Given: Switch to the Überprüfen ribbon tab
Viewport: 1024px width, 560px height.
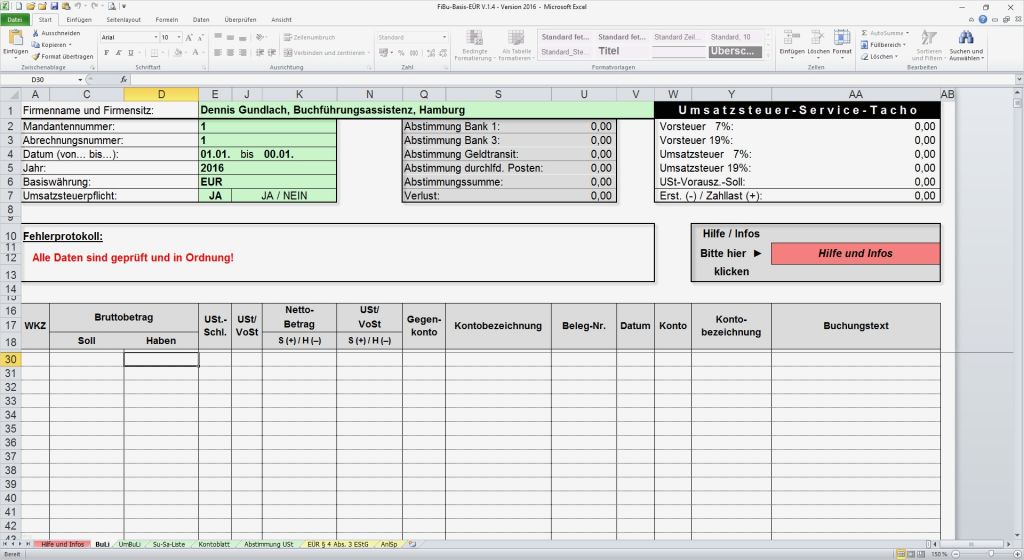Looking at the screenshot, I should [x=240, y=20].
